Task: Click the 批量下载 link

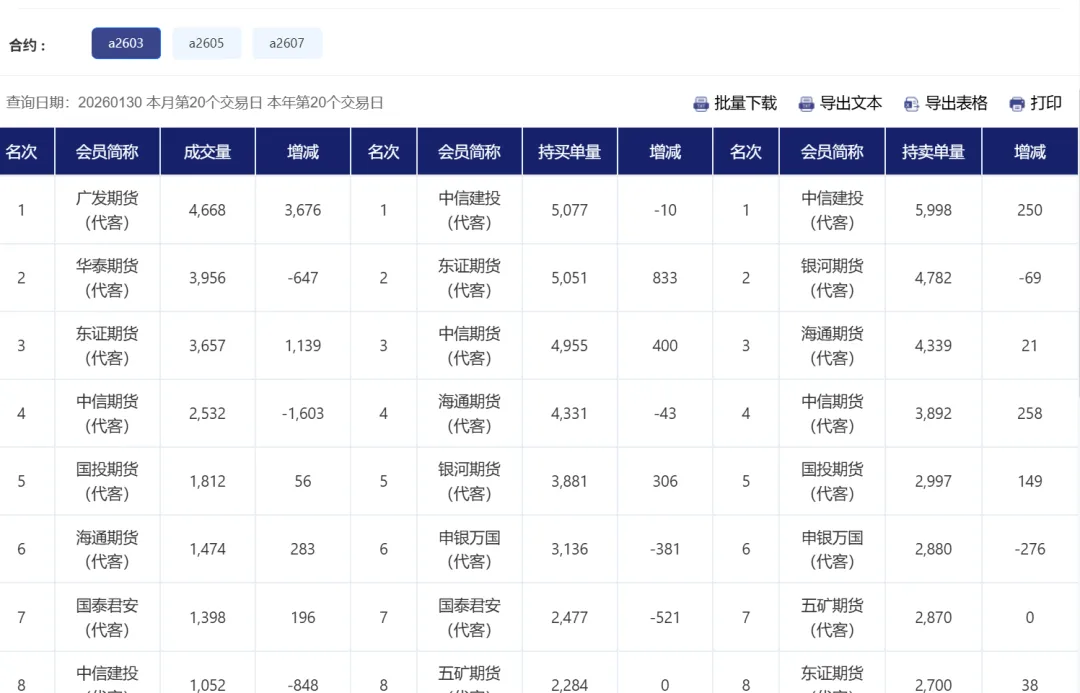Action: point(745,103)
